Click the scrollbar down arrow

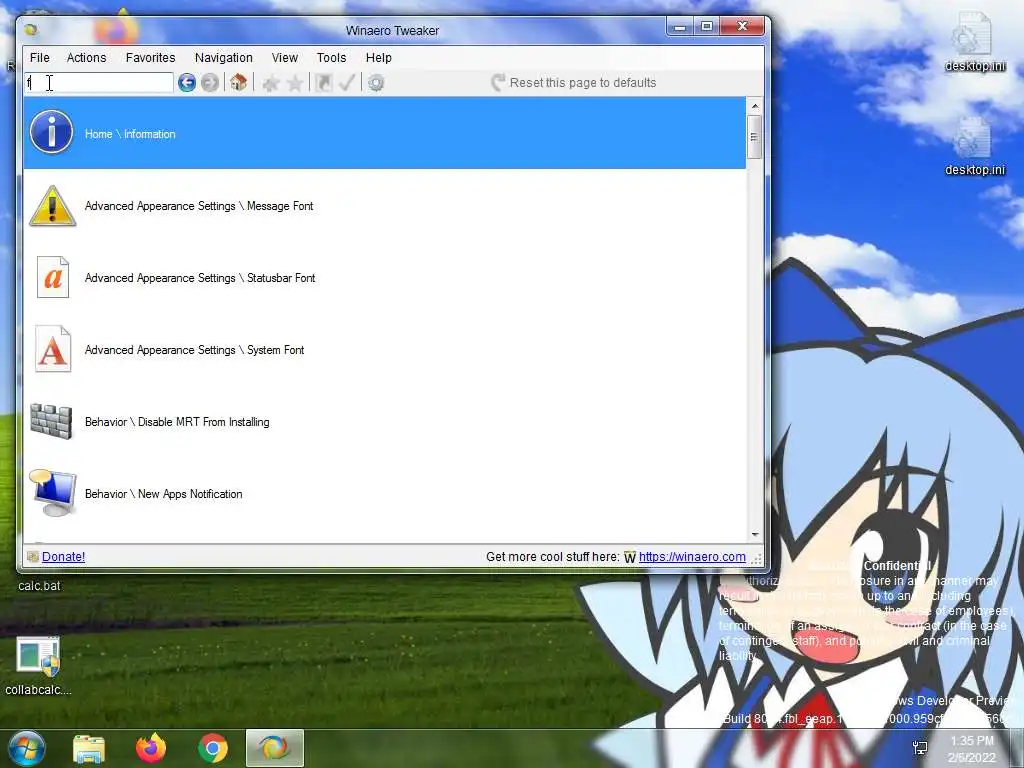[755, 534]
